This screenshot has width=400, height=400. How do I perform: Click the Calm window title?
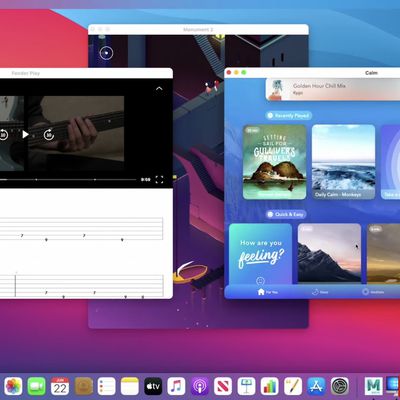click(x=371, y=73)
